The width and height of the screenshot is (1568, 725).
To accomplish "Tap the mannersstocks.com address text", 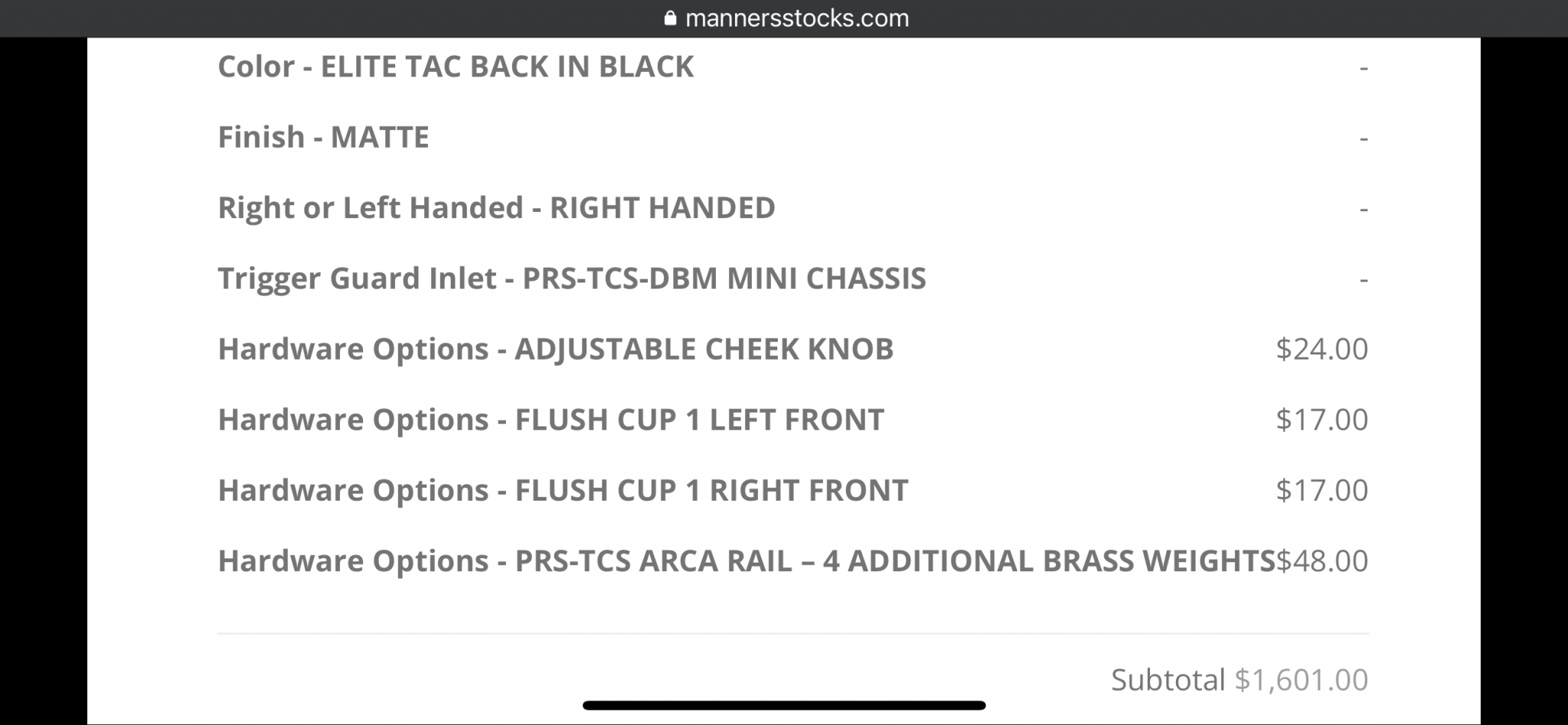I will 797,18.
